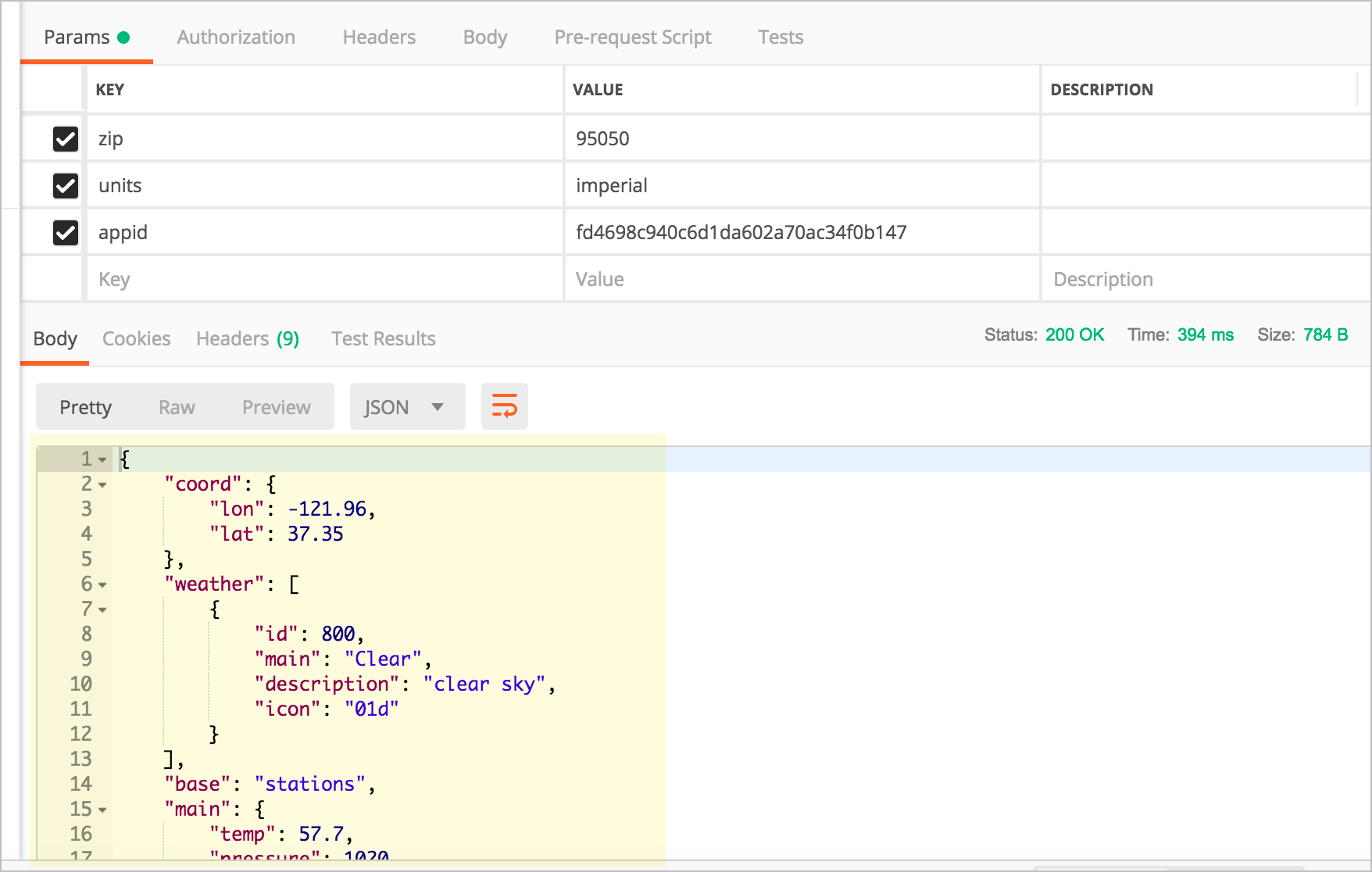Click the "lon": -121.96 line
1372x872 pixels.
coord(293,509)
